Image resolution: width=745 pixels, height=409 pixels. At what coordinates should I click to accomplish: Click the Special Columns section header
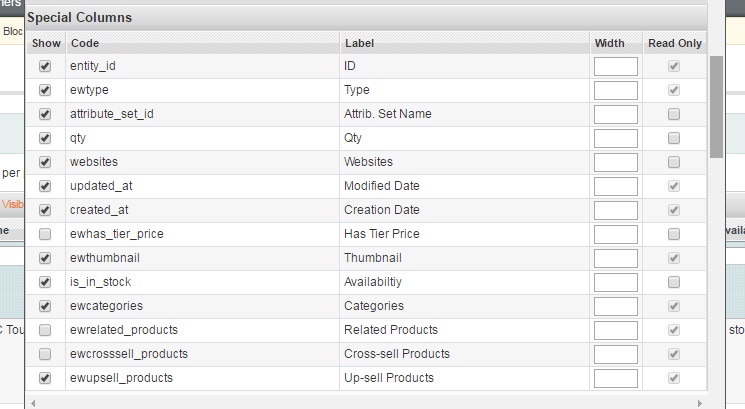tap(80, 17)
